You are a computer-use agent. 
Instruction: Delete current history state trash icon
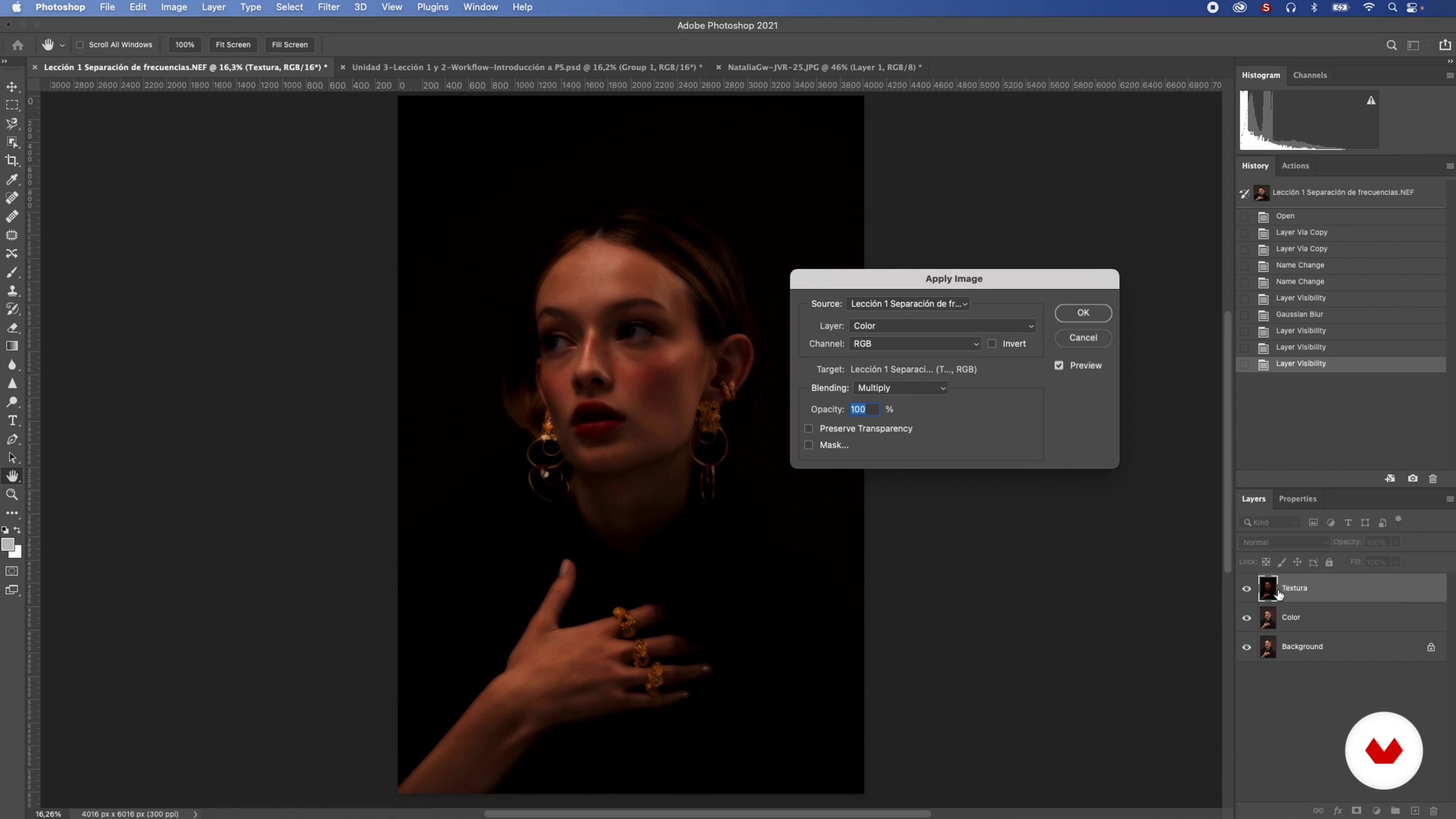[x=1433, y=478]
